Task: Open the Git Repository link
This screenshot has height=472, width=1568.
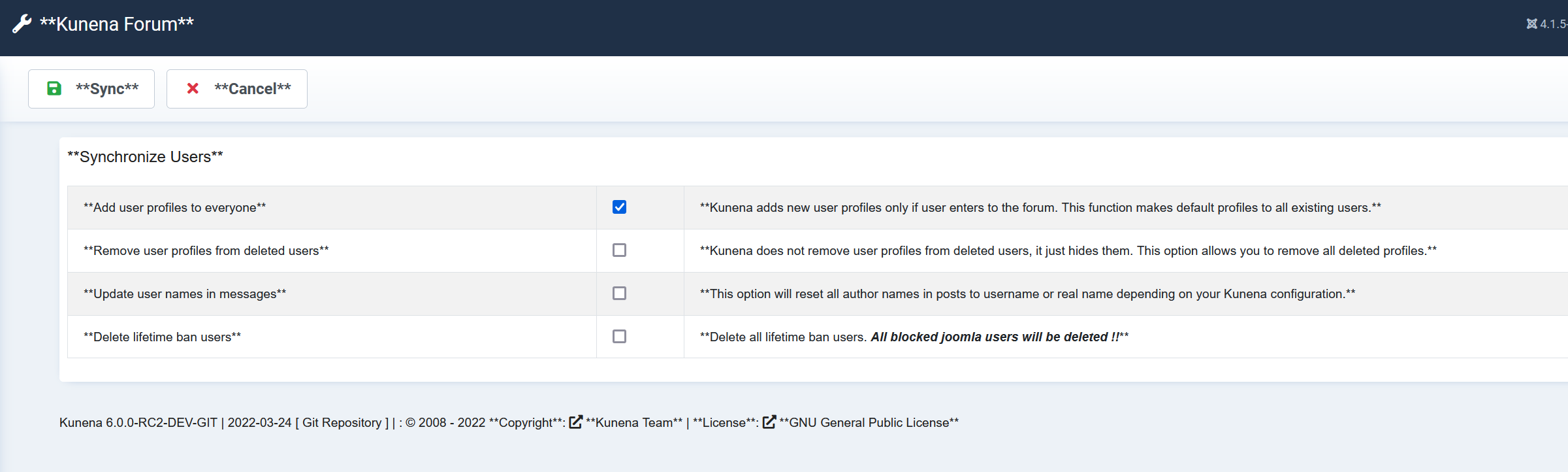Action: 342,423
